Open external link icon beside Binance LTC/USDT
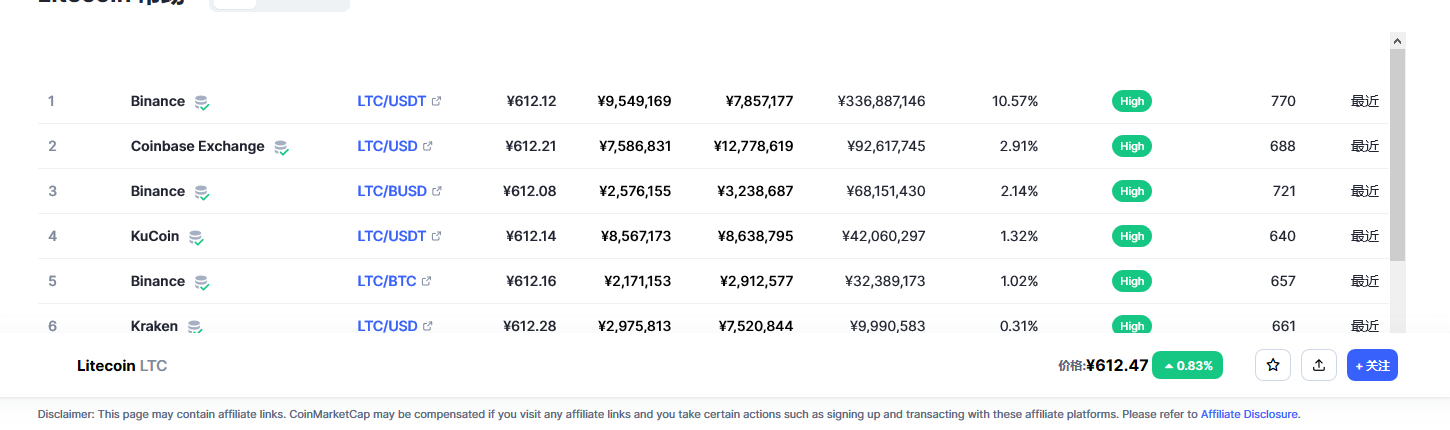The width and height of the screenshot is (1450, 430). click(x=436, y=101)
